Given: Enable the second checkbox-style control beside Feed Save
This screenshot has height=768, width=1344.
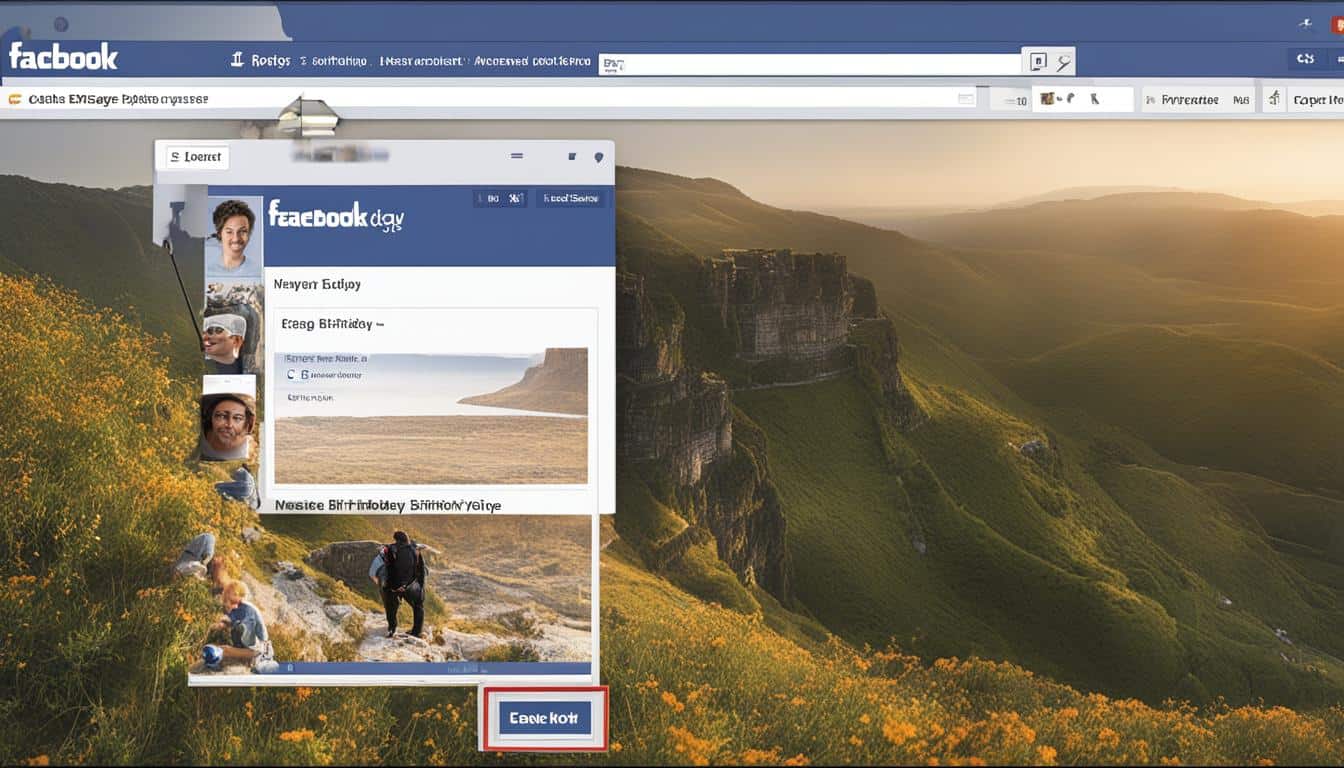Looking at the screenshot, I should pyautogui.click(x=515, y=197).
